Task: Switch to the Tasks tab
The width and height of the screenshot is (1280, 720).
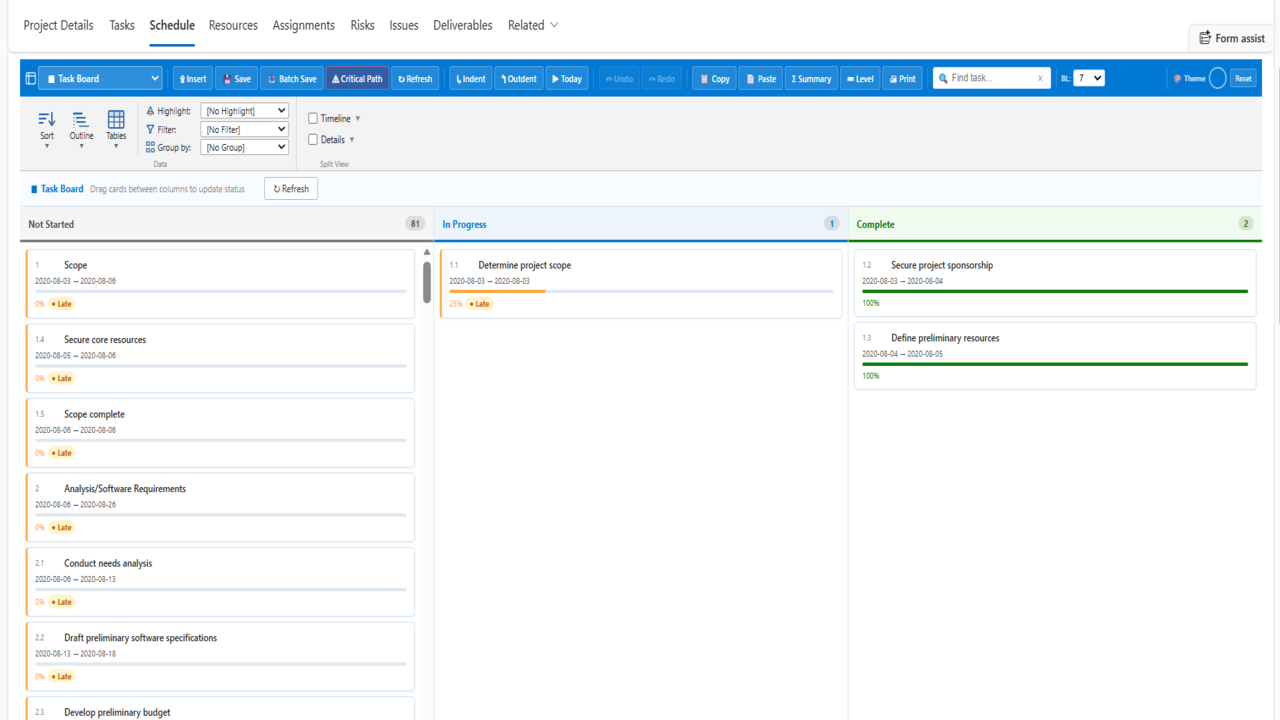Action: (122, 25)
